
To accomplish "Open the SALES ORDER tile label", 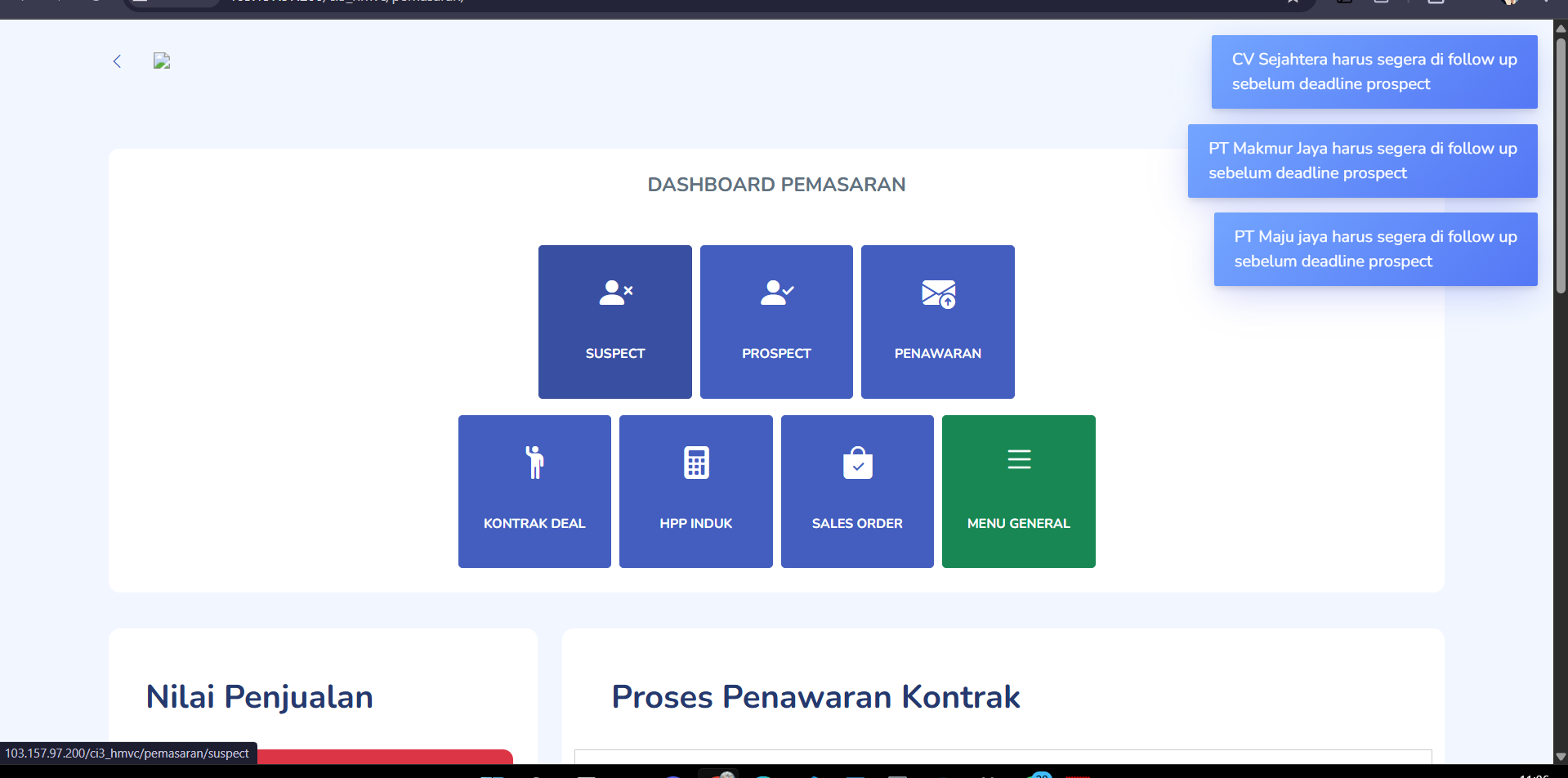I will pos(857,523).
